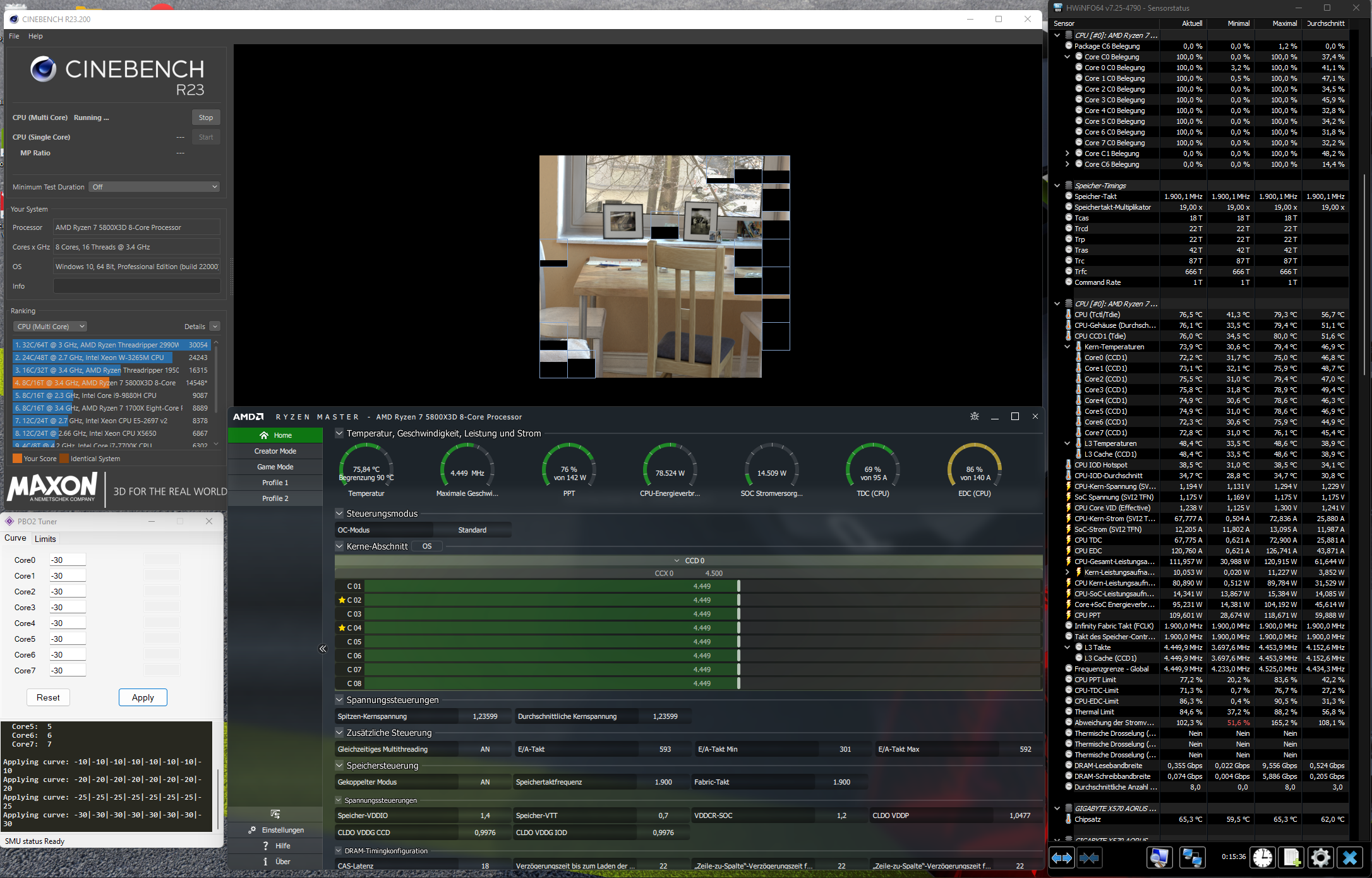Open Cinebench Help menu
The width and height of the screenshot is (1372, 878).
[35, 36]
